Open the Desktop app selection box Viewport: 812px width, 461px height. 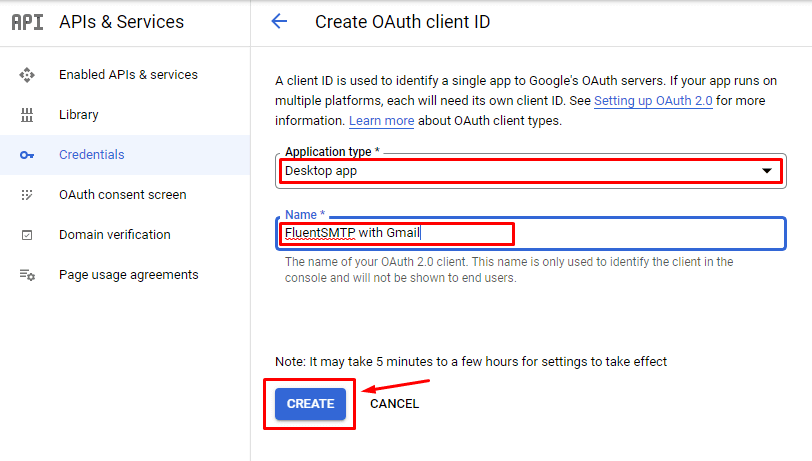[x=531, y=171]
